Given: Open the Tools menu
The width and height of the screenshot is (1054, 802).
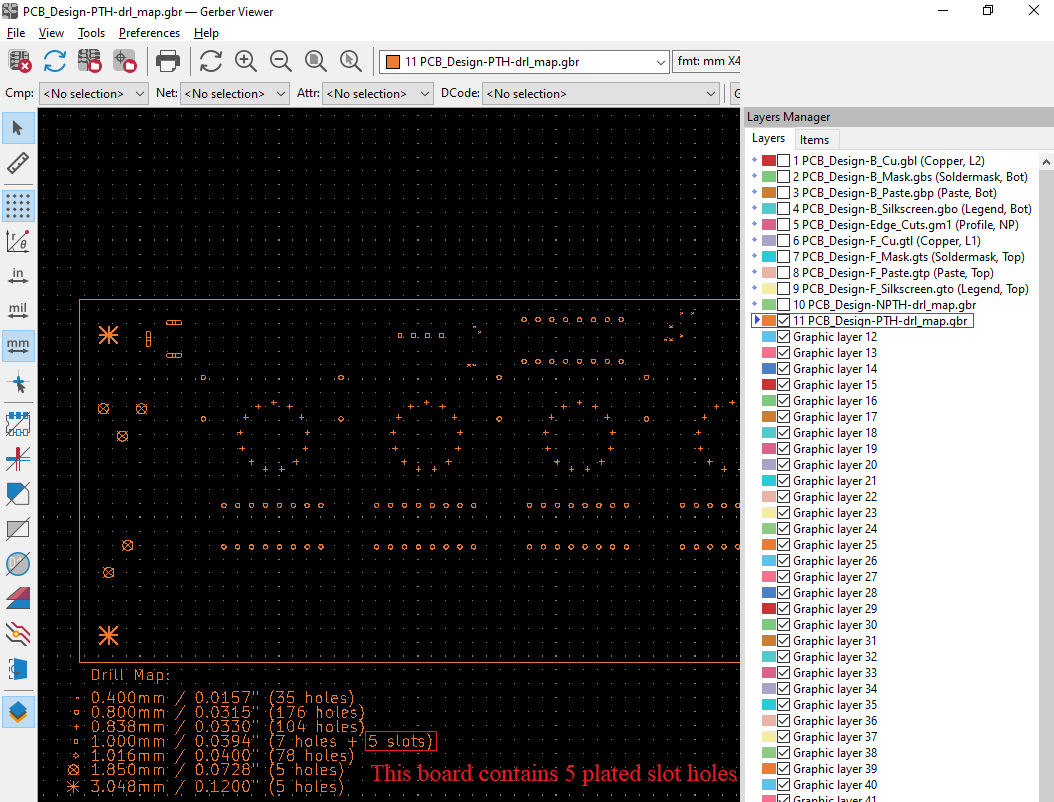Looking at the screenshot, I should pos(91,33).
